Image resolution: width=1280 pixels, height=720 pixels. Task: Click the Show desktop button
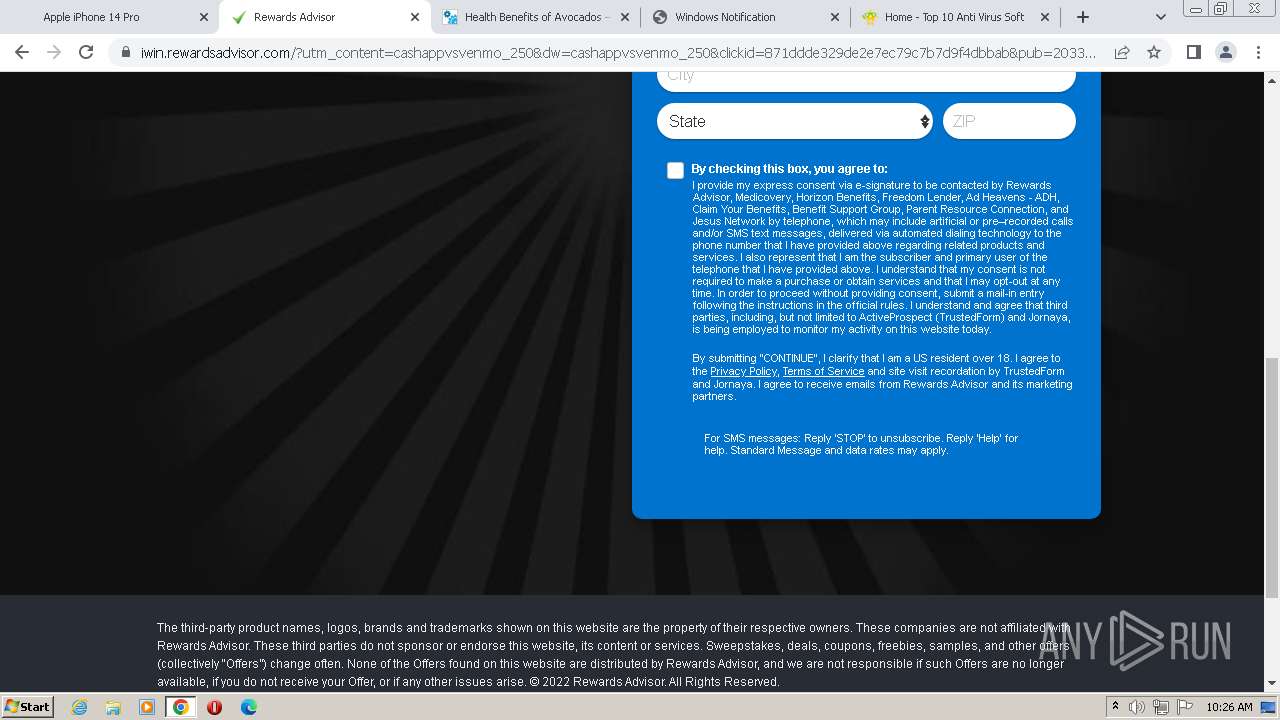click(1269, 707)
